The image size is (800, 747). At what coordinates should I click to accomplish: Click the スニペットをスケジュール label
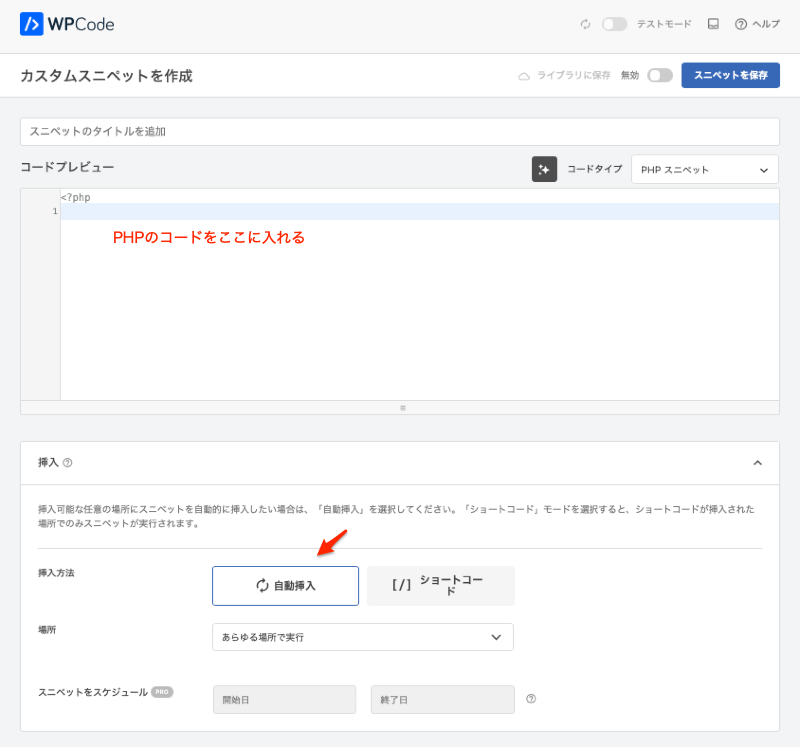coord(93,692)
